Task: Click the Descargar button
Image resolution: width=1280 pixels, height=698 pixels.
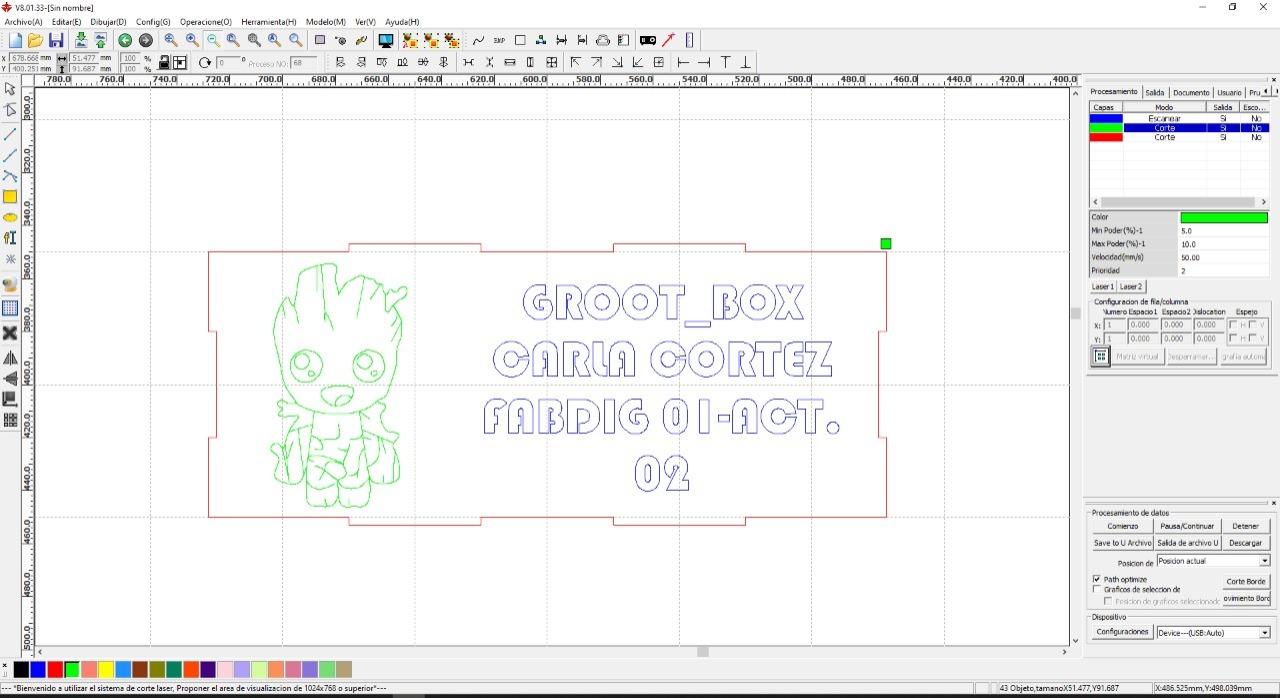Action: (x=1245, y=543)
